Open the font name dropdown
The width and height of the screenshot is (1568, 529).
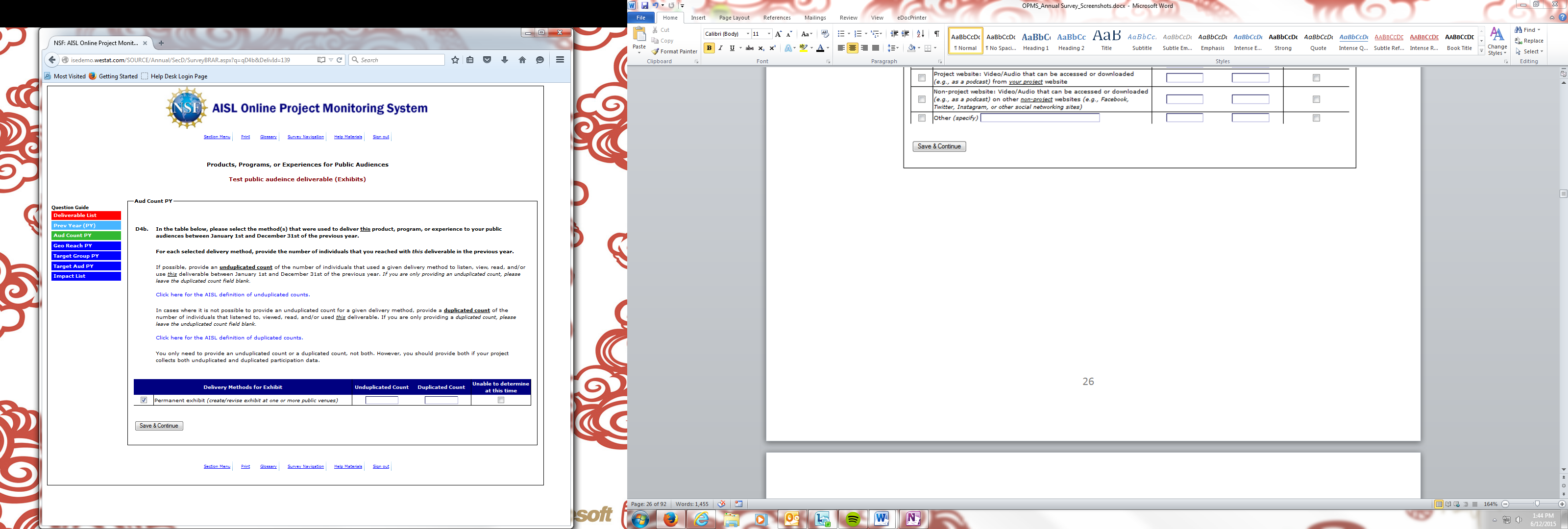[x=747, y=34]
